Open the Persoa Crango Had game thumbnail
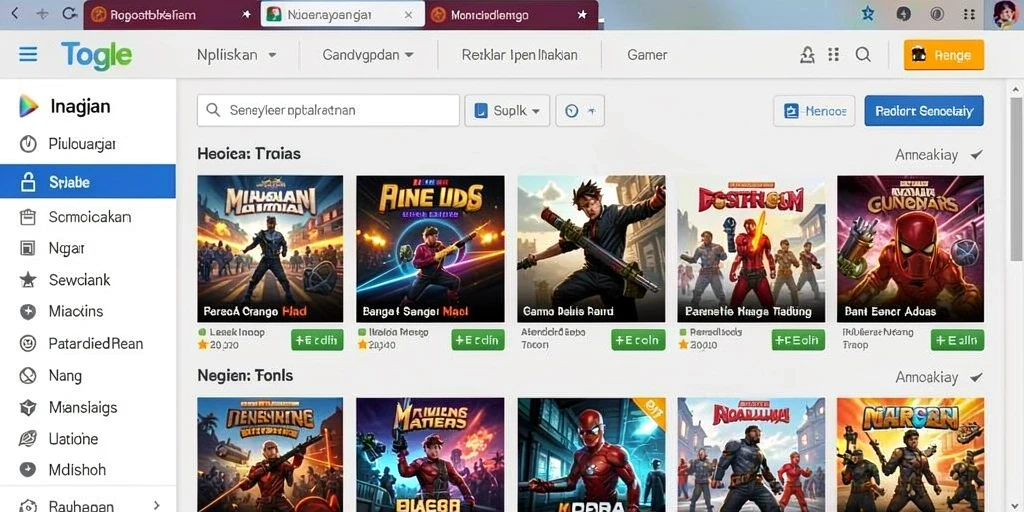The image size is (1024, 512). 270,249
